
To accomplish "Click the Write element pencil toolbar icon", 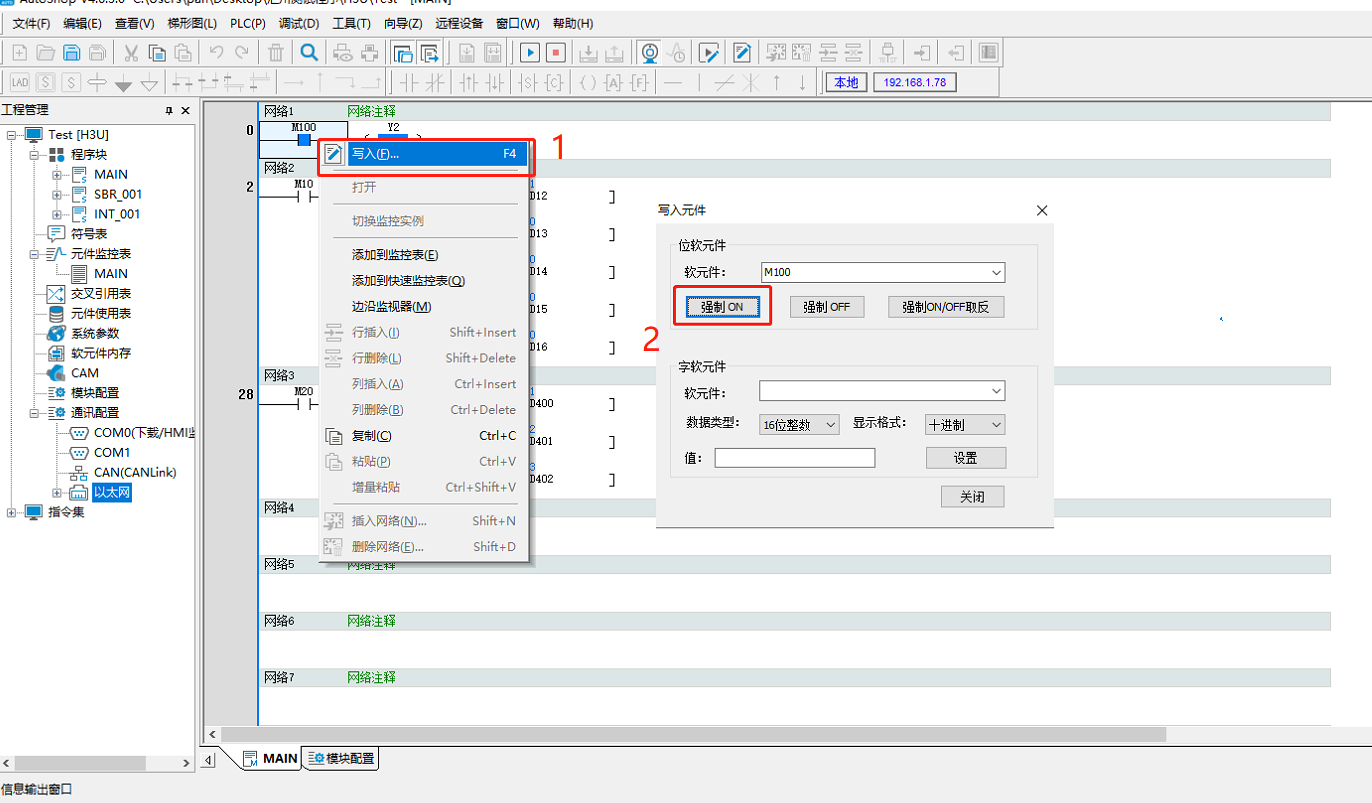I will tap(742, 52).
